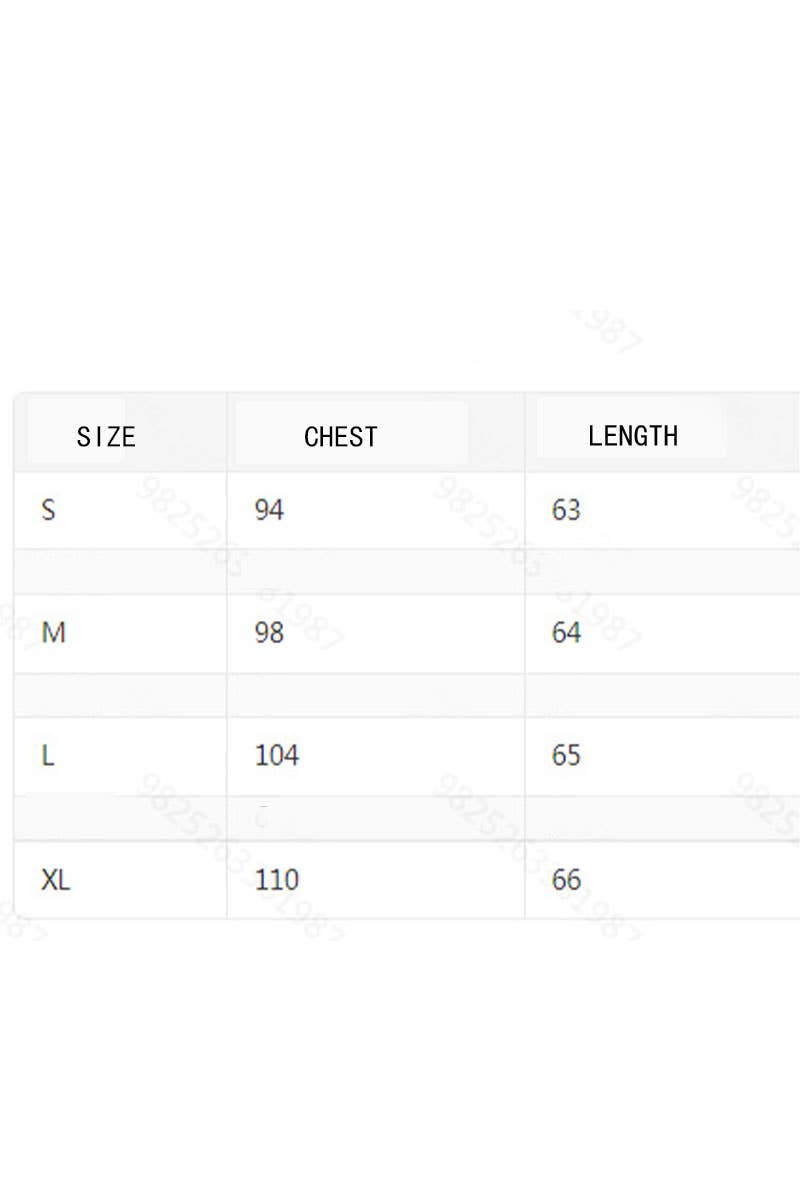Click the blank spacer cell below 94
The width and height of the screenshot is (800, 1200).
pyautogui.click(x=375, y=571)
